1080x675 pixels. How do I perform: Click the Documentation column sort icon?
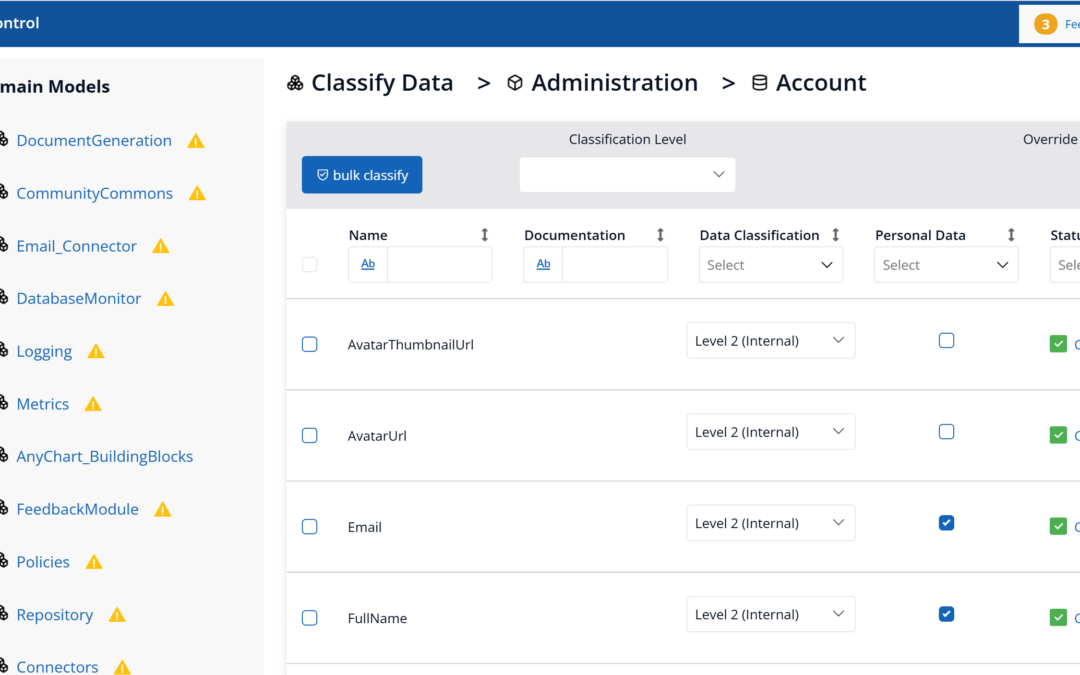coord(660,235)
